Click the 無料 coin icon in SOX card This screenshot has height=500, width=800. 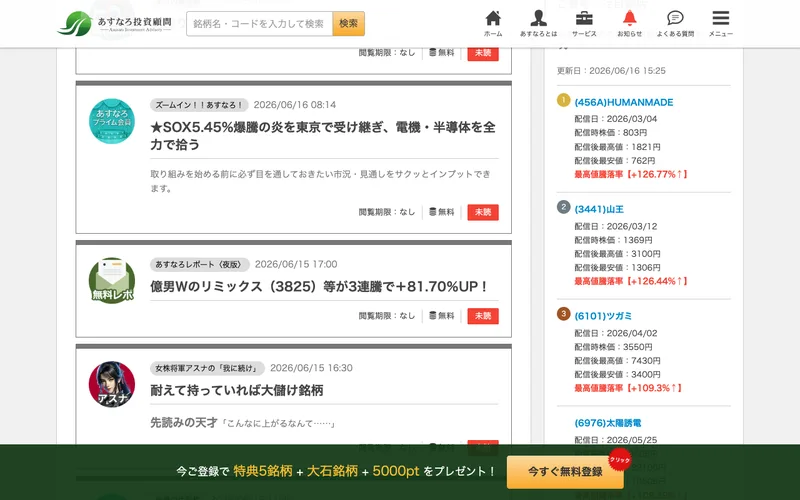433,212
